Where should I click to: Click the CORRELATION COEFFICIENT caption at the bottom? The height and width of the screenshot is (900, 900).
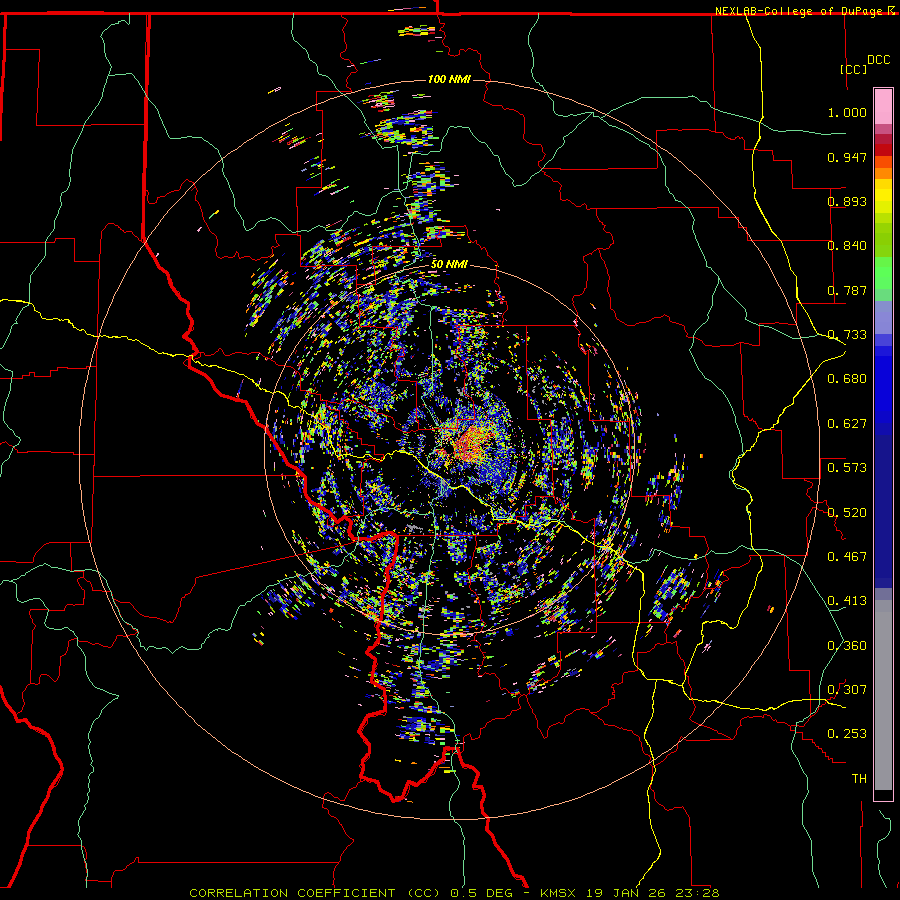[x=454, y=893]
